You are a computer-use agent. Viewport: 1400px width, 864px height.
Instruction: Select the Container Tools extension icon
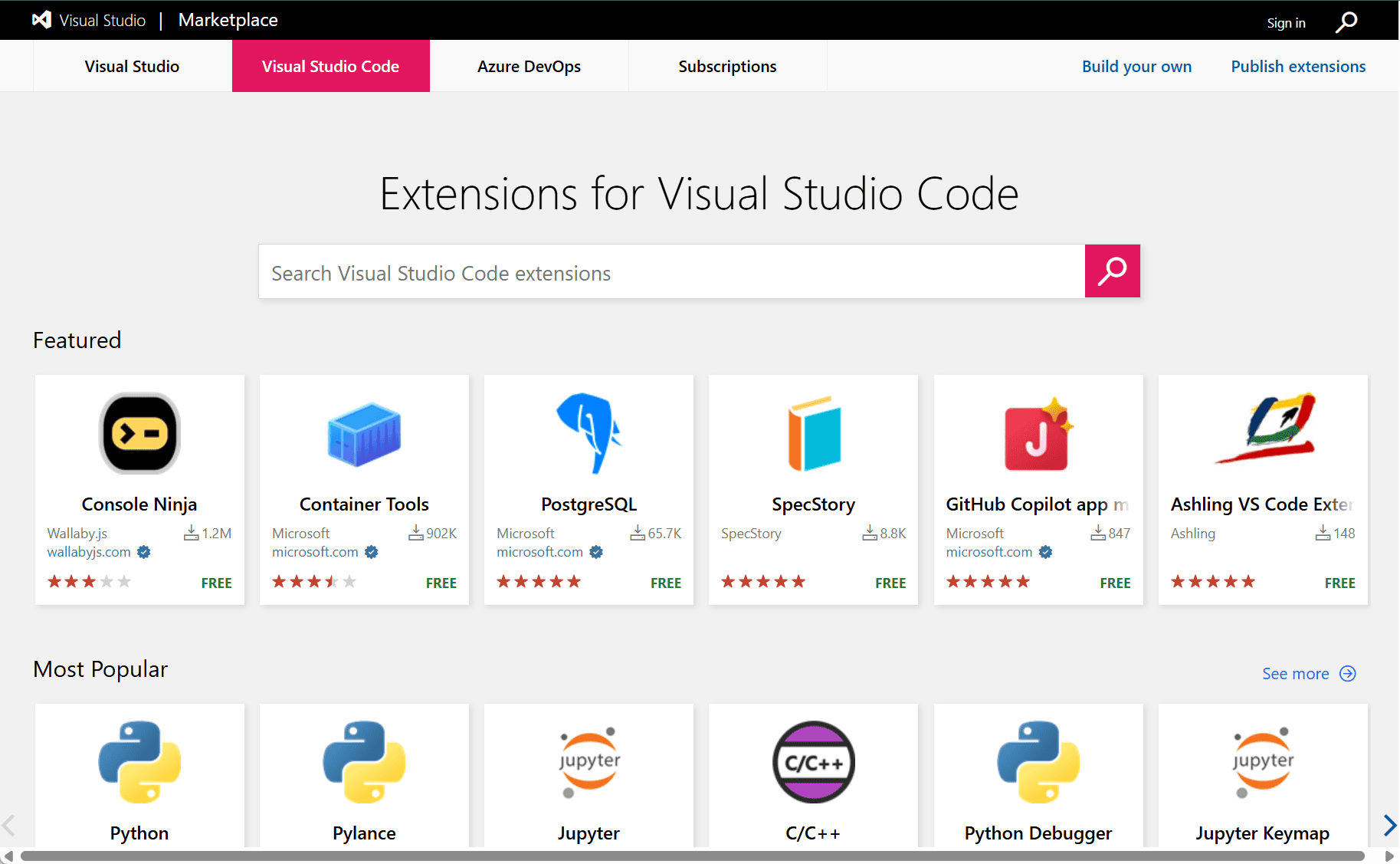pyautogui.click(x=364, y=433)
